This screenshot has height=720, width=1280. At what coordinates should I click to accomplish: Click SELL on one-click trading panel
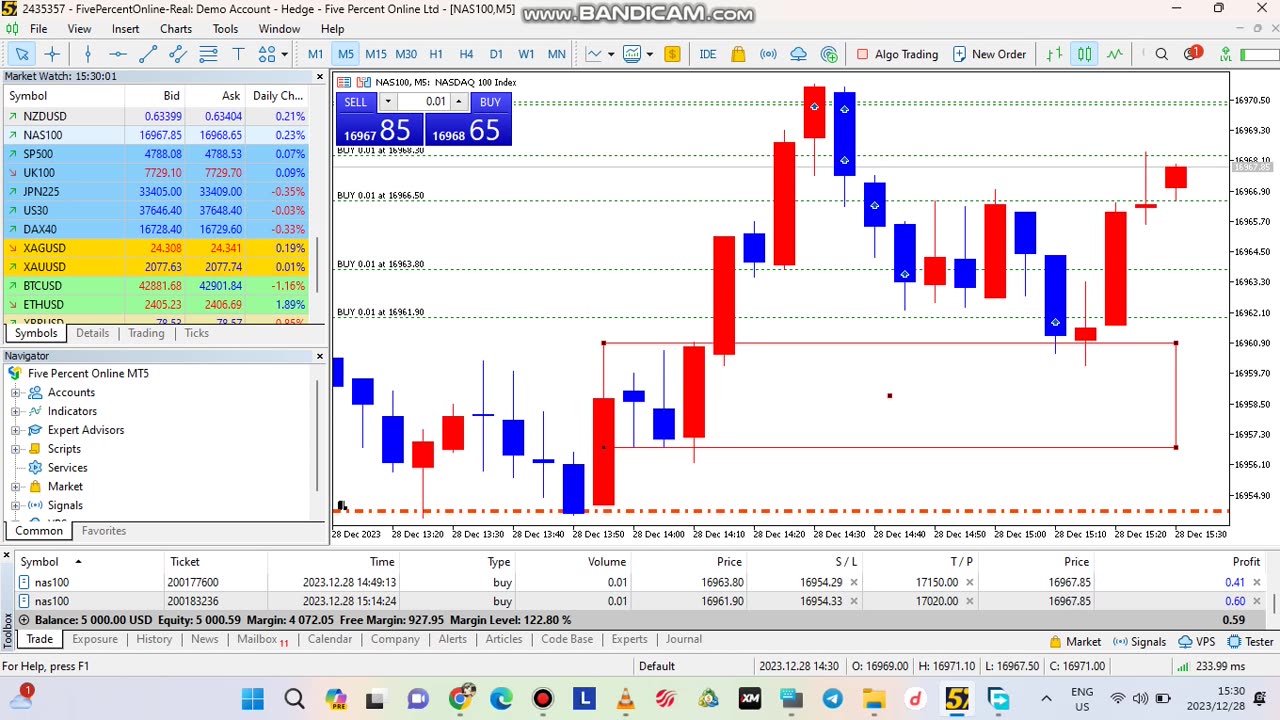point(355,102)
